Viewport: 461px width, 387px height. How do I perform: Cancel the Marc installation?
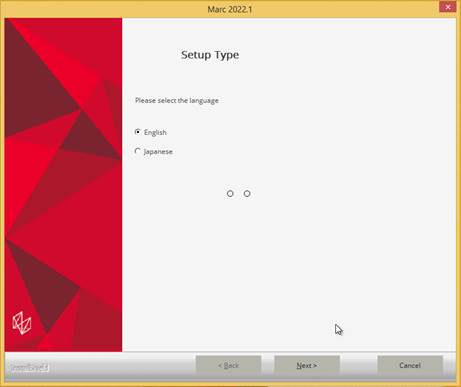(x=410, y=365)
